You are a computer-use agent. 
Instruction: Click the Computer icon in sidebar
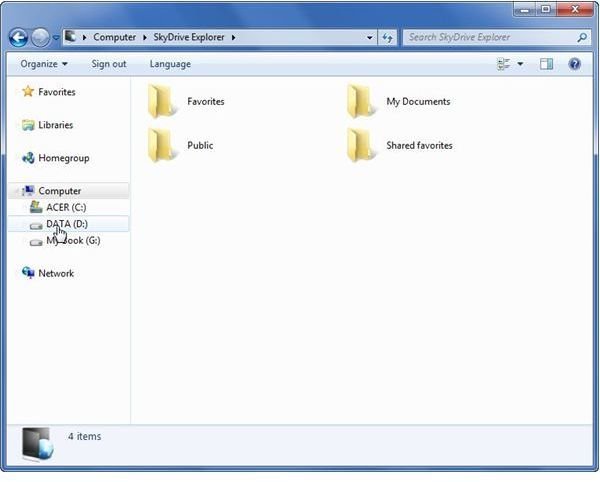(x=28, y=190)
